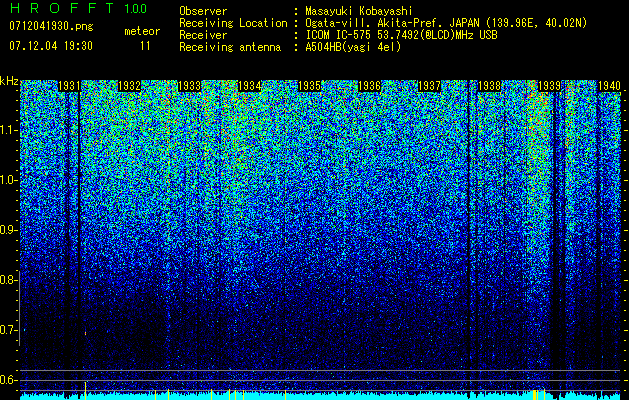
Task: Click the 1933 time marker
Action: pyautogui.click(x=189, y=86)
